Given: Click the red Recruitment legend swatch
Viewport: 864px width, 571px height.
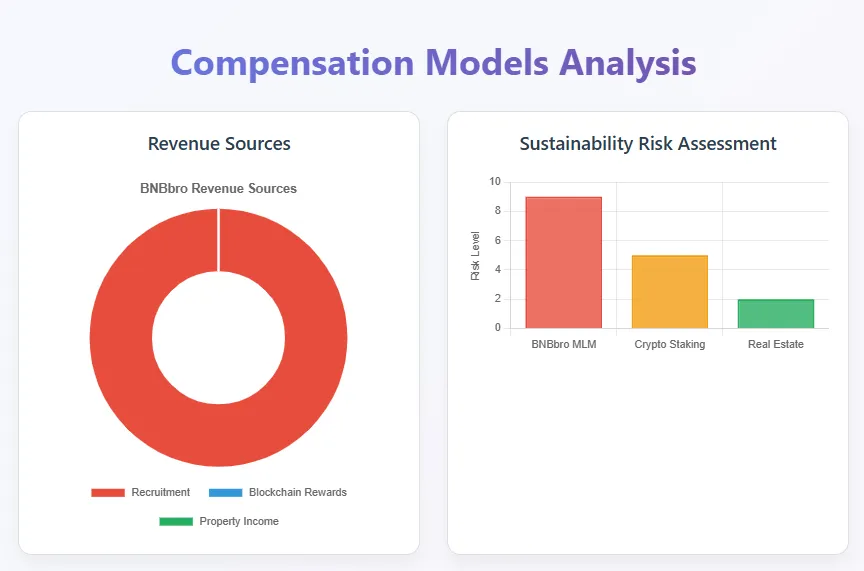Looking at the screenshot, I should tap(107, 493).
